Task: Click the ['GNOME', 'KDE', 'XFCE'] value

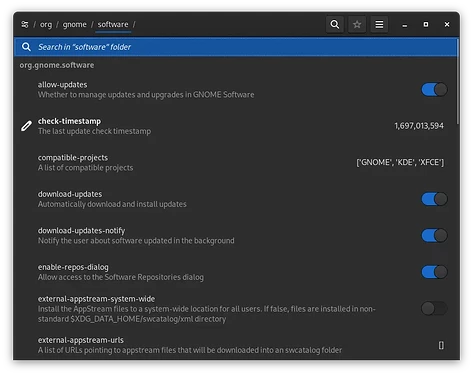Action: click(400, 162)
